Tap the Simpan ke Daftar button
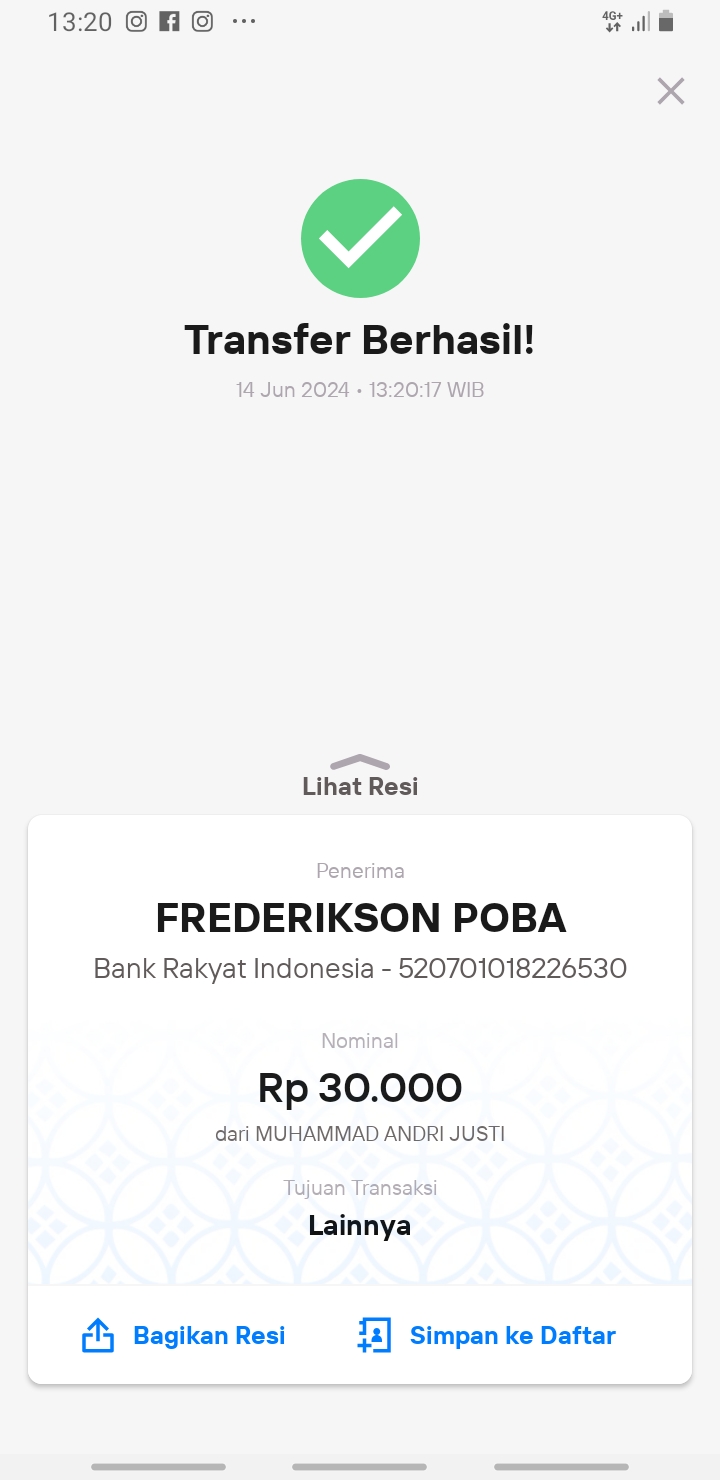 click(x=486, y=1336)
